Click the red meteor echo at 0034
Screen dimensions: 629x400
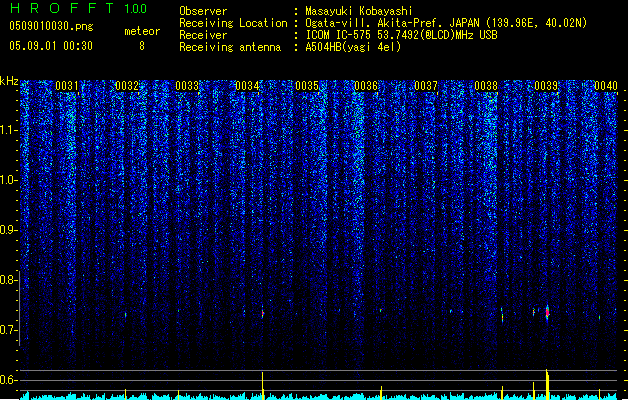pyautogui.click(x=263, y=313)
